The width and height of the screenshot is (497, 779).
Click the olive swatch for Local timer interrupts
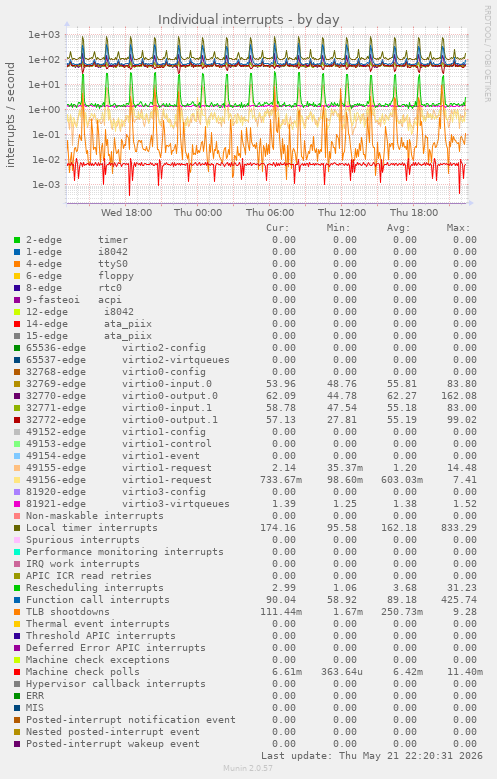[17, 528]
